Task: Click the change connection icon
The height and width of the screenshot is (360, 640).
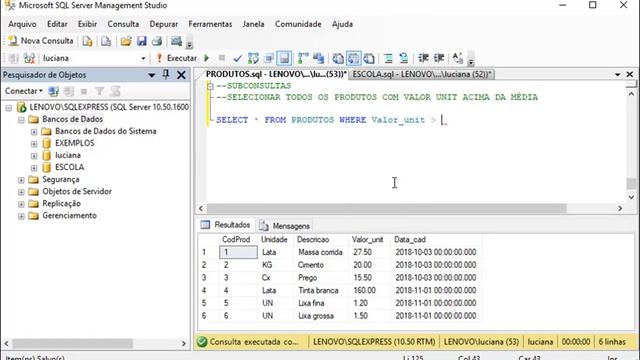Action: coord(29,58)
